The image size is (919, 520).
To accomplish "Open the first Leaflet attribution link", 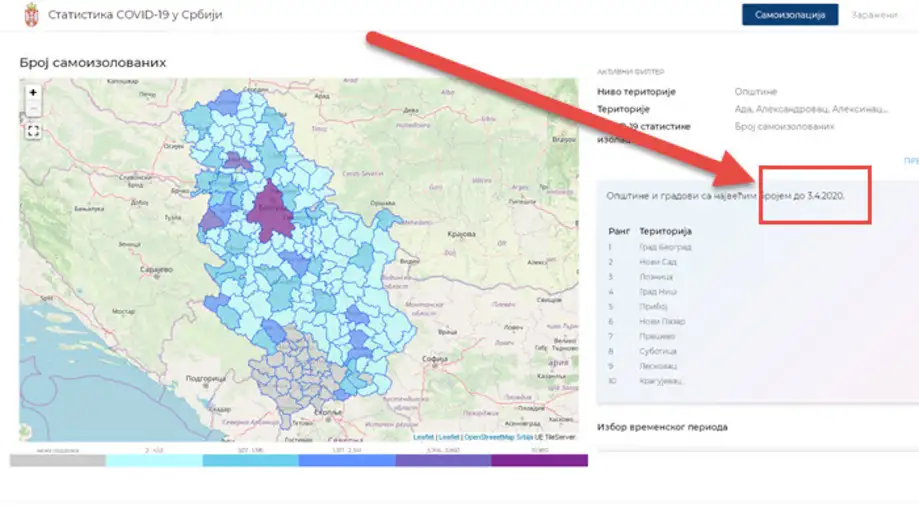I will pos(423,437).
